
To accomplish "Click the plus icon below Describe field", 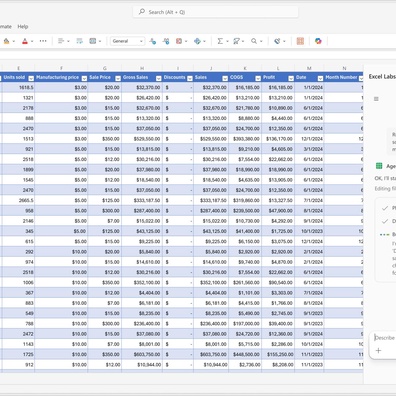I will [378, 350].
